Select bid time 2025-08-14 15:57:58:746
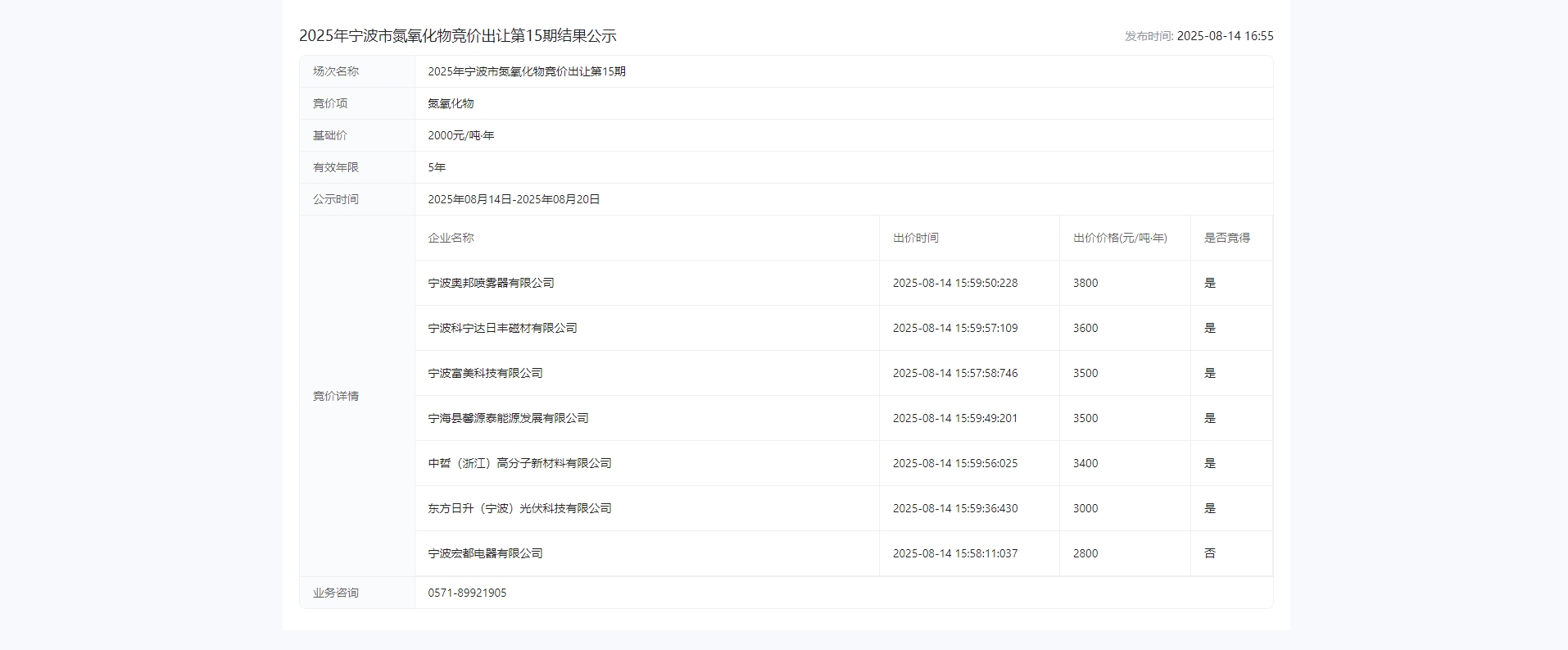Screen dimensions: 1568x650 [955, 373]
